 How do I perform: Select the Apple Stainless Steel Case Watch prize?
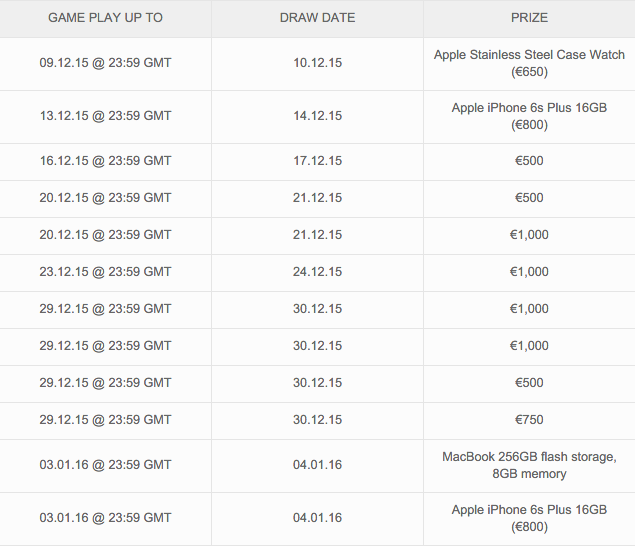tap(529, 63)
